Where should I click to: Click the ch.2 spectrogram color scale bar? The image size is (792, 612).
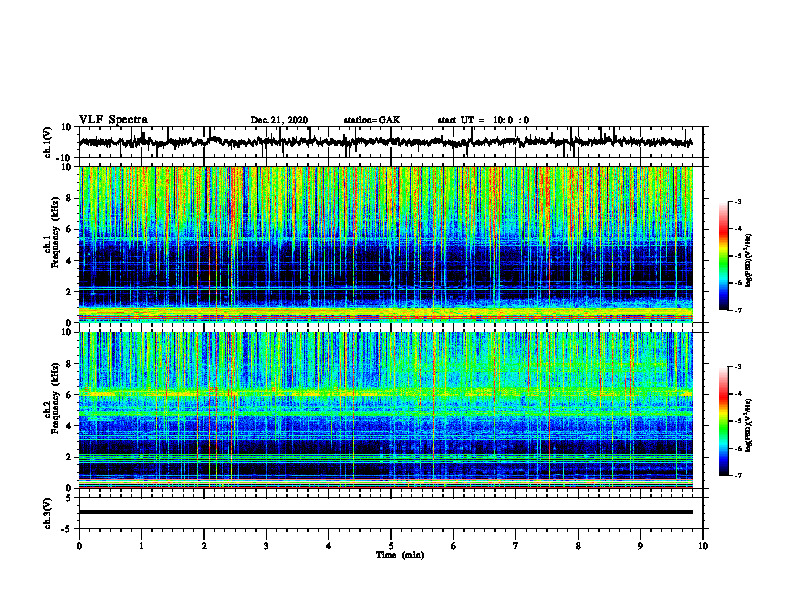(723, 421)
